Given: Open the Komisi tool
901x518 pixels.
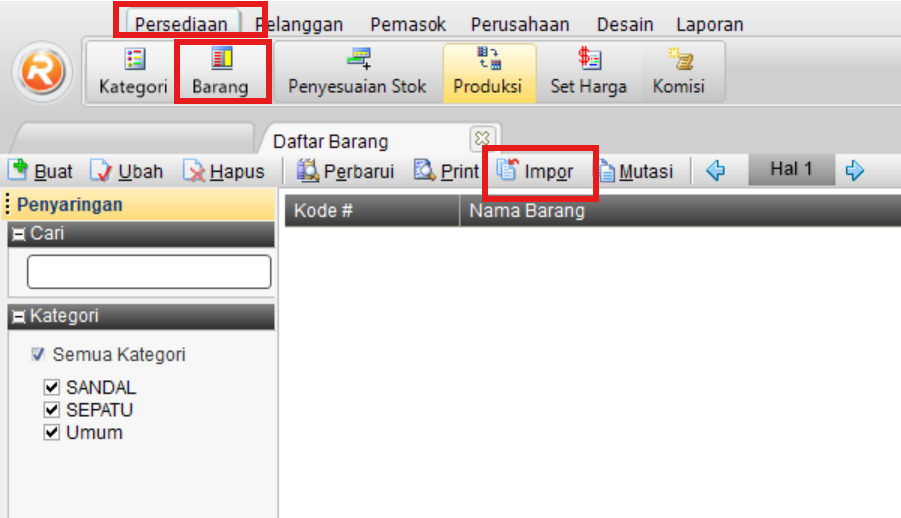Looking at the screenshot, I should (678, 72).
